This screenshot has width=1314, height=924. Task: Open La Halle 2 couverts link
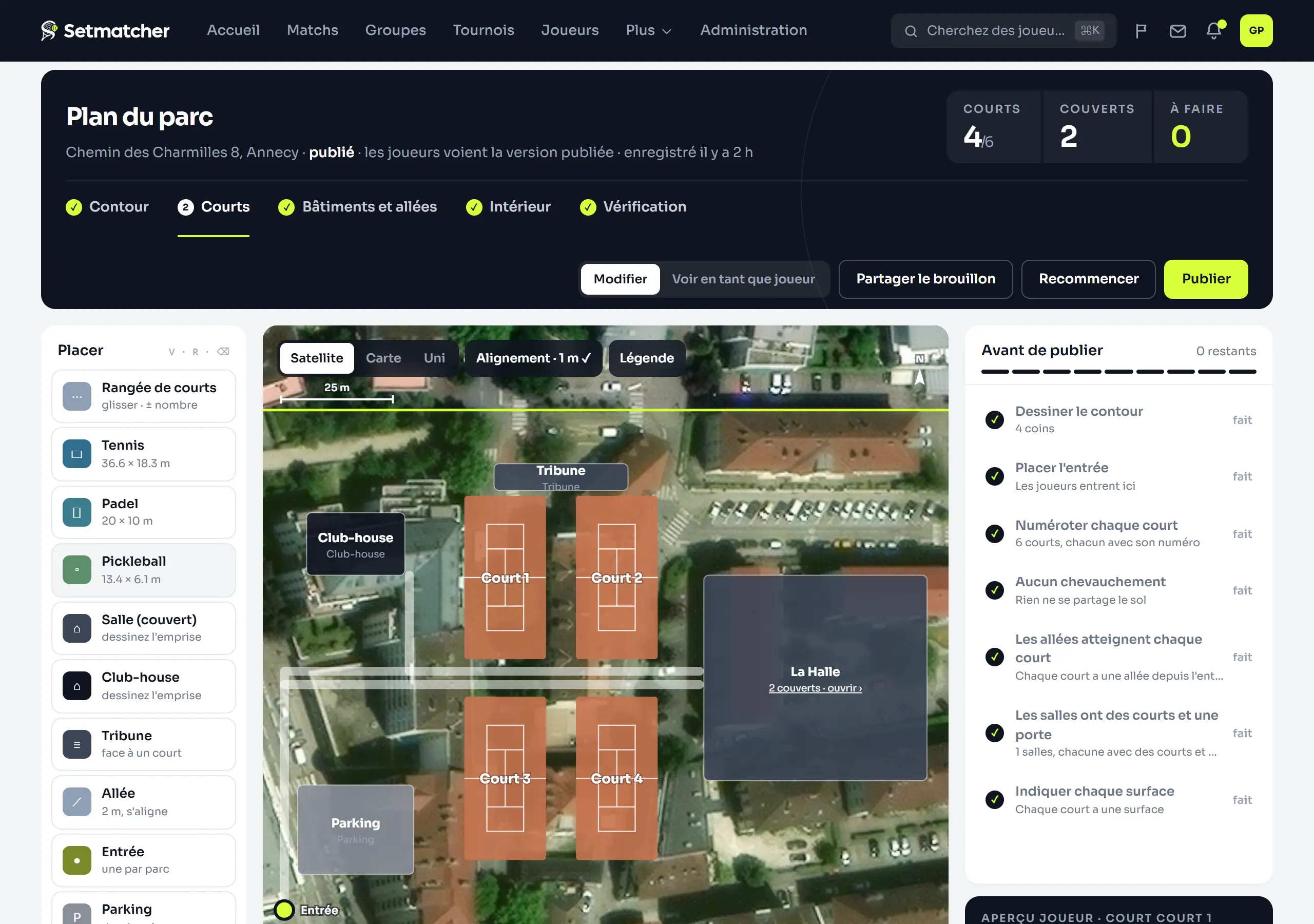click(x=815, y=688)
